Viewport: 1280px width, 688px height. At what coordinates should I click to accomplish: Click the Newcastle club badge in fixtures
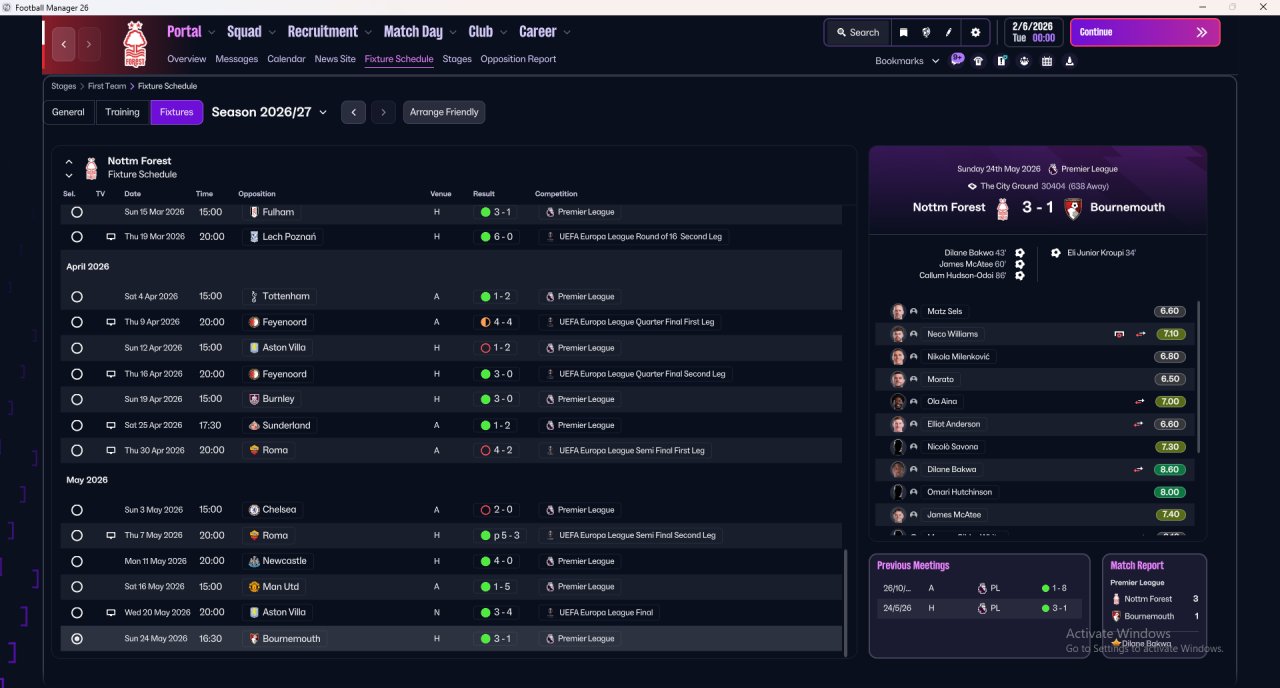(x=253, y=561)
